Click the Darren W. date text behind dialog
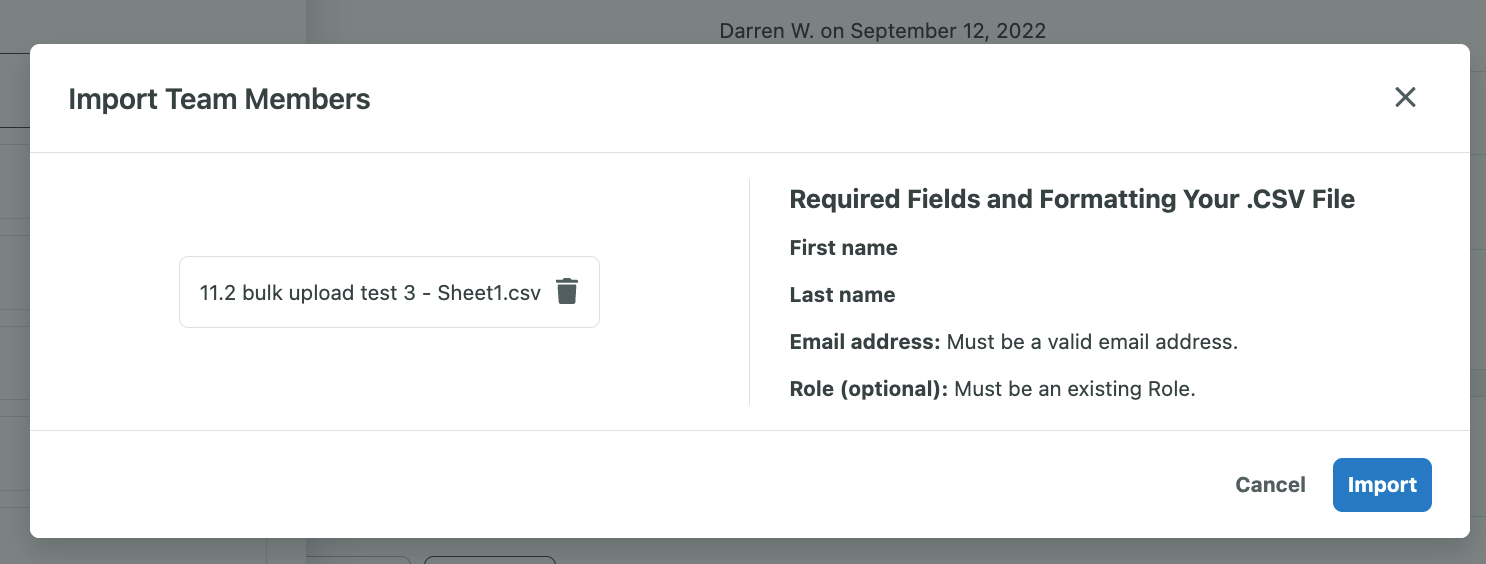 point(882,31)
